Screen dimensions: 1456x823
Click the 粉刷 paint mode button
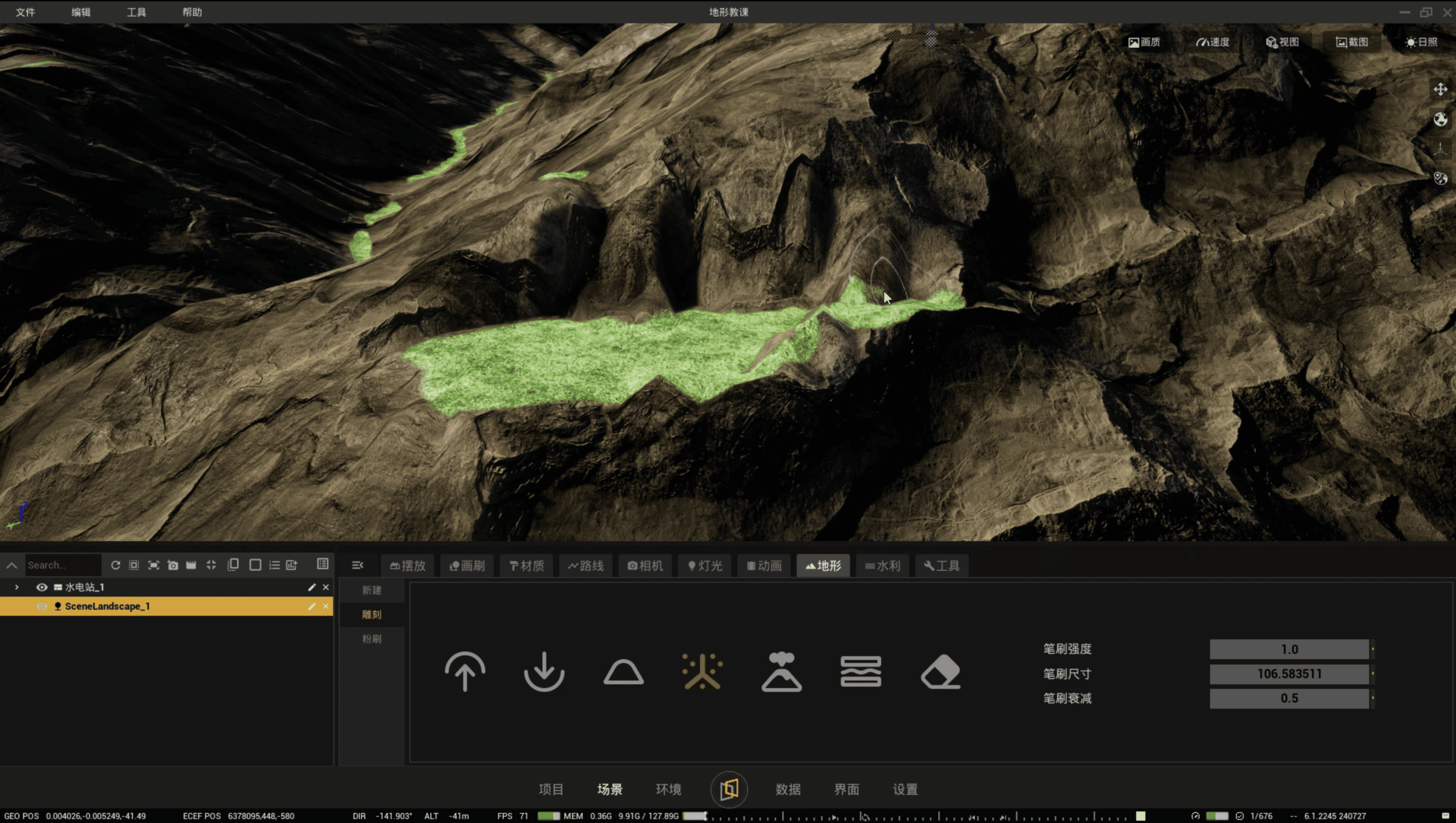pos(372,639)
